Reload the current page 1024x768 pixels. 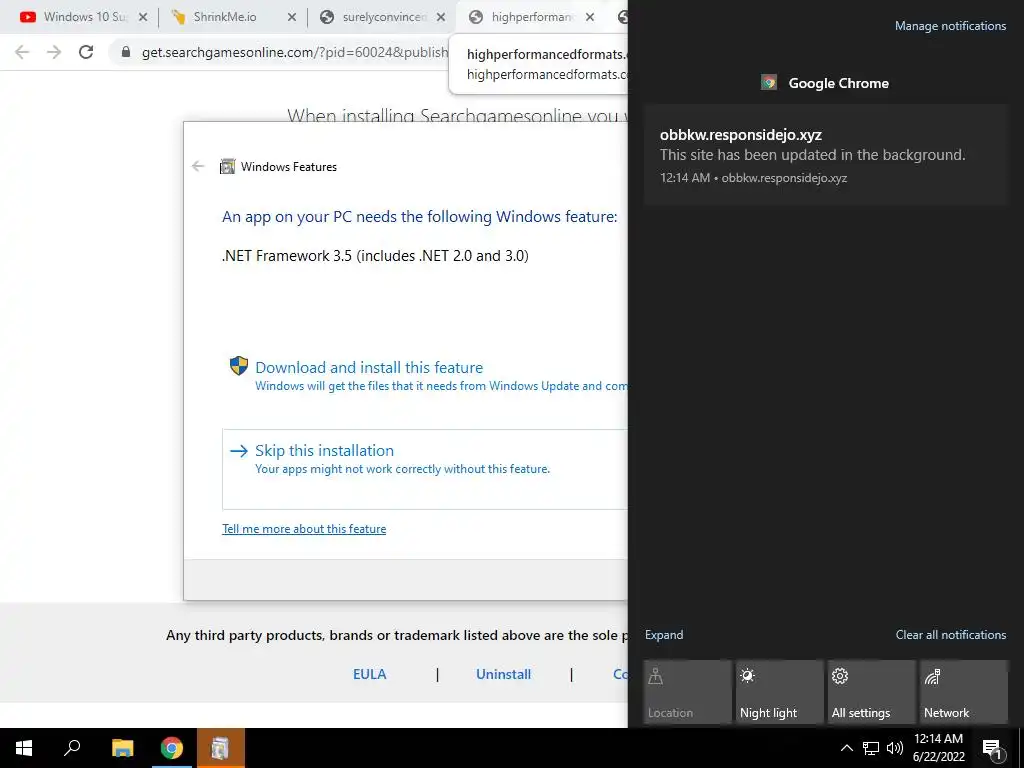click(86, 52)
